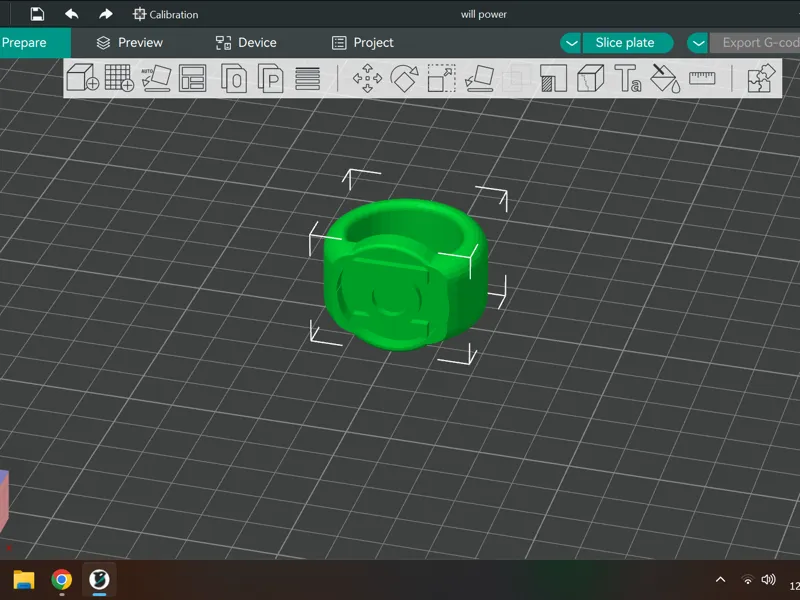Click the 'will power' project title

pyautogui.click(x=484, y=14)
